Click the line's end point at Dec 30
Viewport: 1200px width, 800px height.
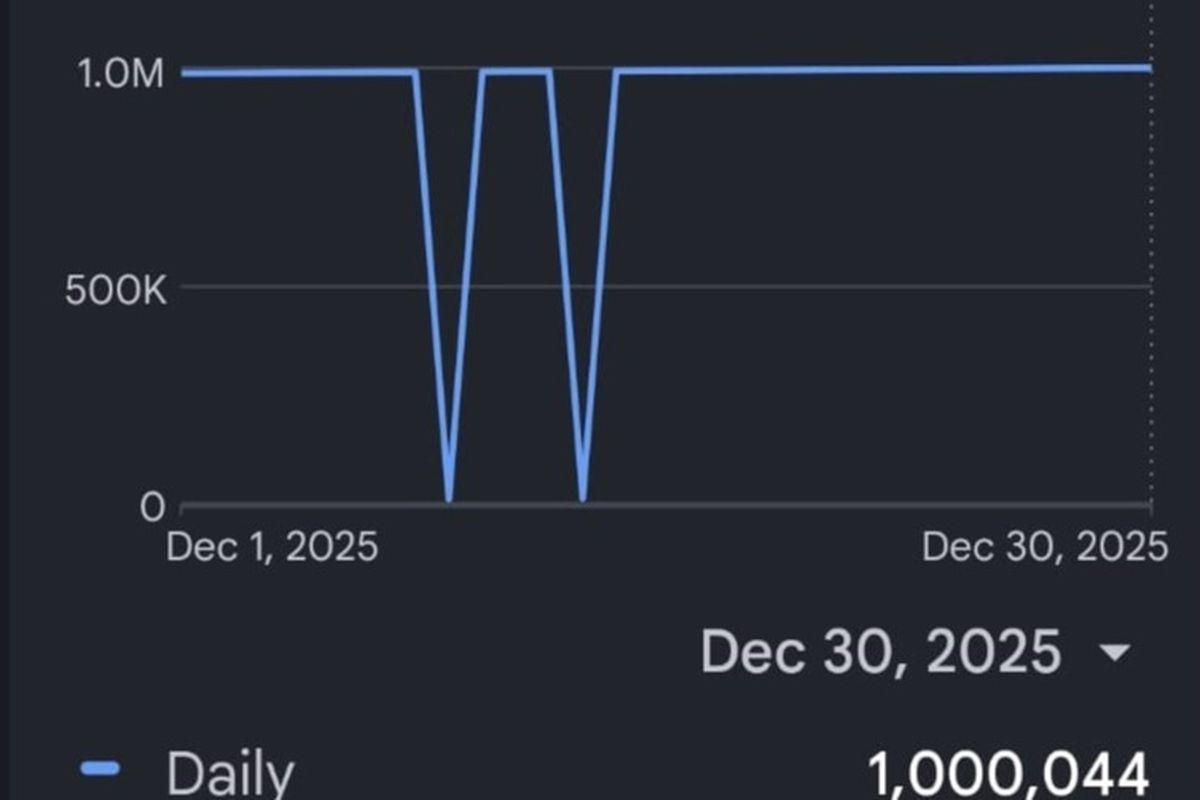(x=1149, y=68)
